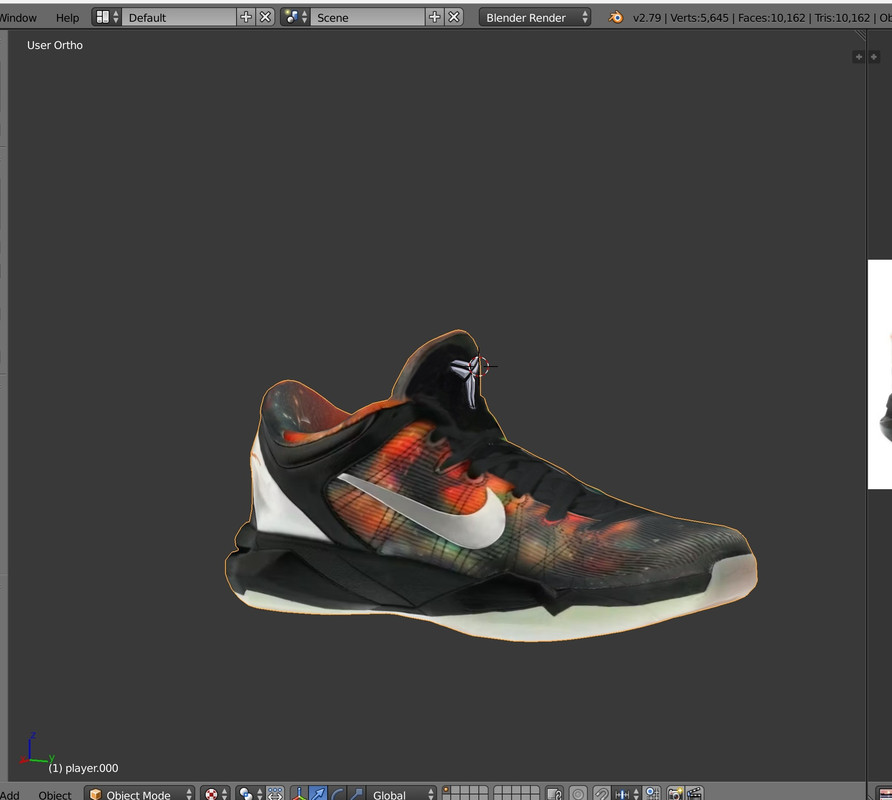
Task: Click the (1) player.000 object label
Action: click(x=83, y=768)
